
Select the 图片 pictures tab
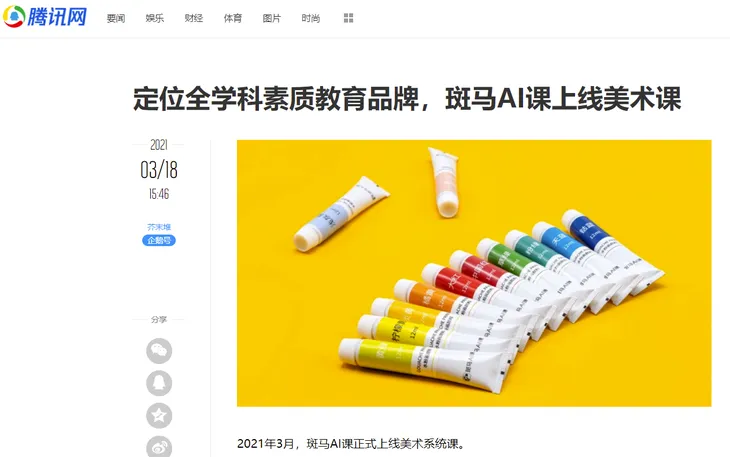click(x=271, y=18)
